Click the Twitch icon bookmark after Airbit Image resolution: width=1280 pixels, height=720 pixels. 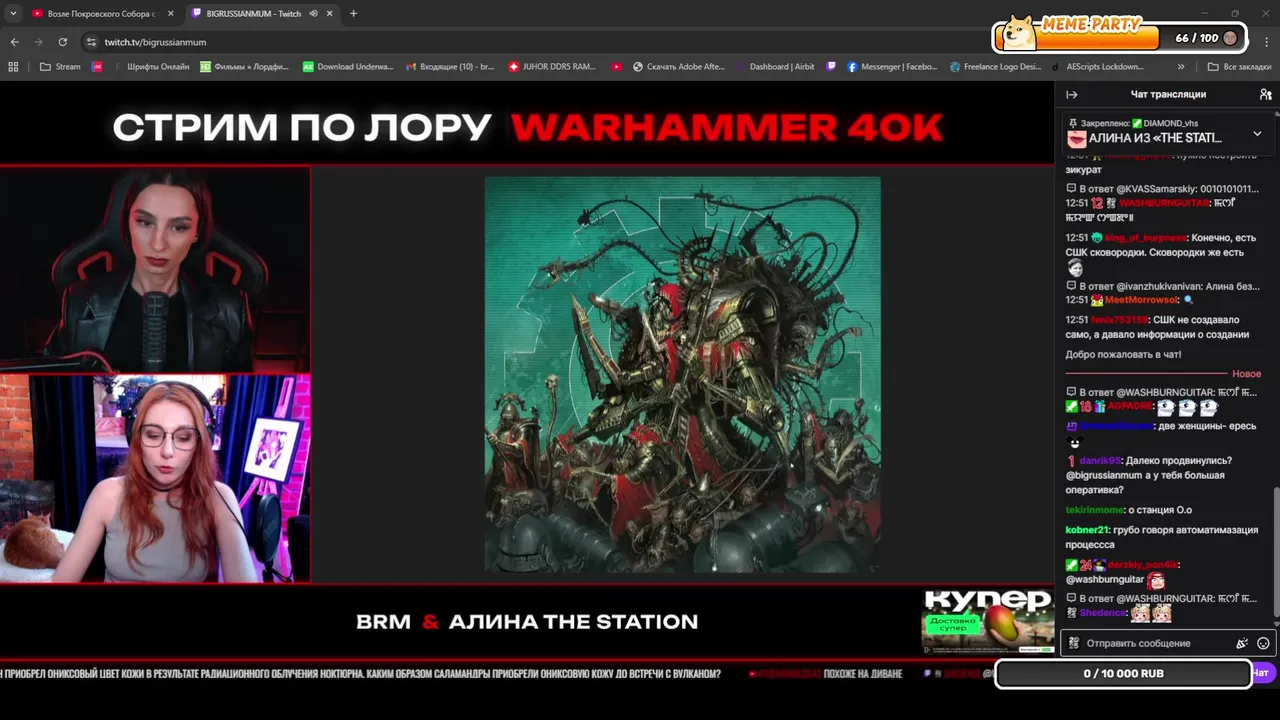point(831,67)
